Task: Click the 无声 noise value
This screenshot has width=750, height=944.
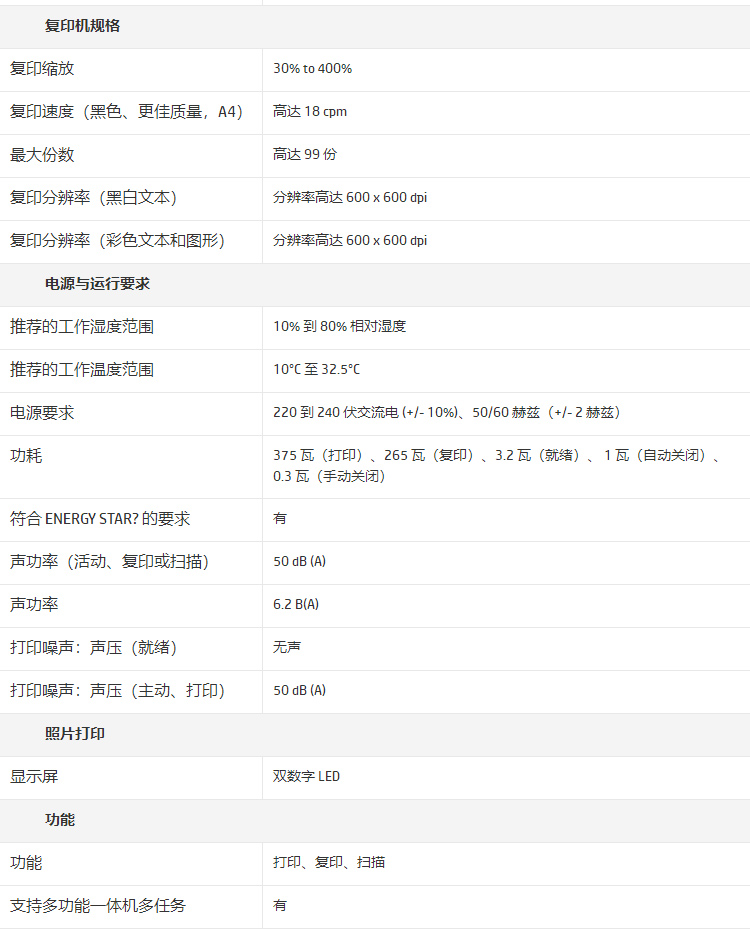Action: coord(287,648)
